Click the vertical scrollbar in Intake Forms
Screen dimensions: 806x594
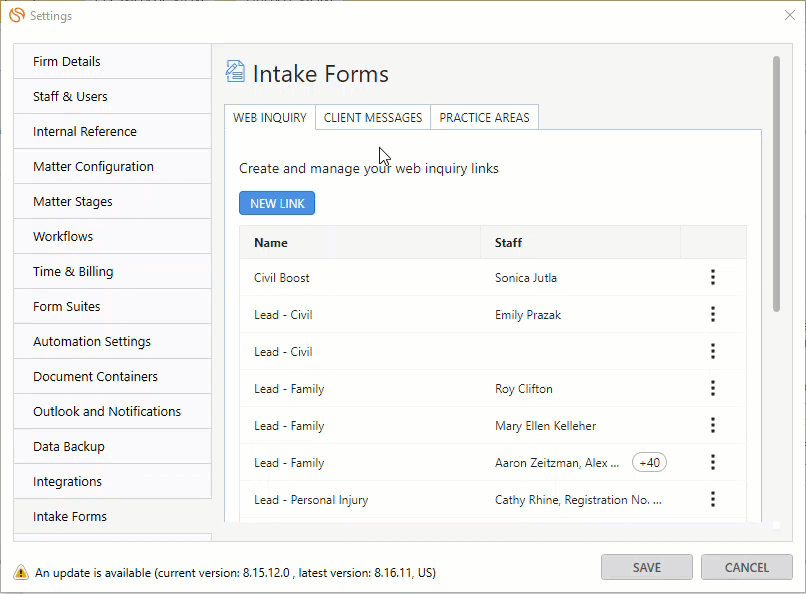[776, 183]
